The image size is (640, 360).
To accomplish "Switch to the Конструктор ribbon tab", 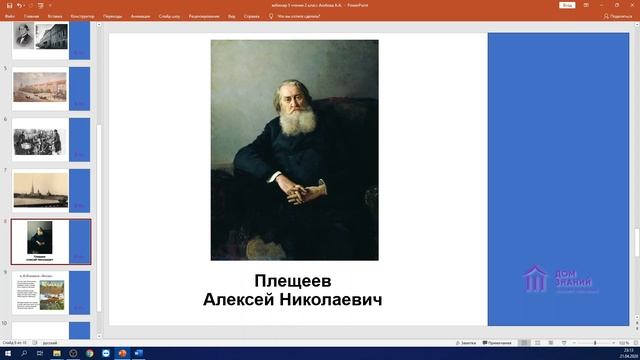I will tap(82, 16).
